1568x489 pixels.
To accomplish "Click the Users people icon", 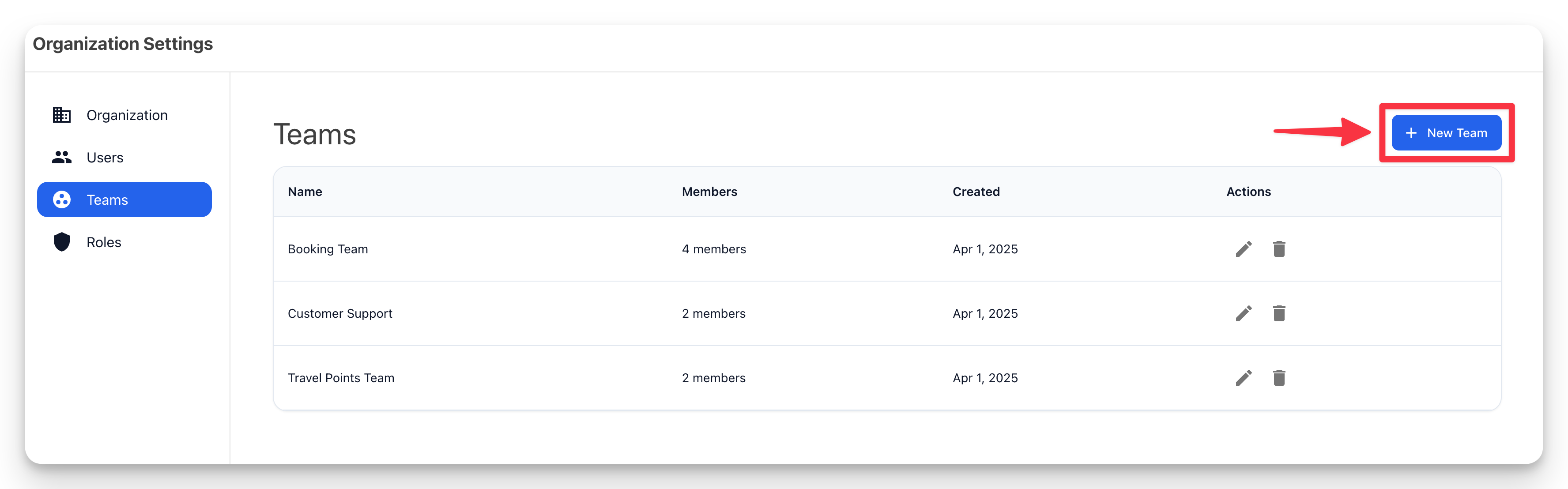I will [61, 158].
